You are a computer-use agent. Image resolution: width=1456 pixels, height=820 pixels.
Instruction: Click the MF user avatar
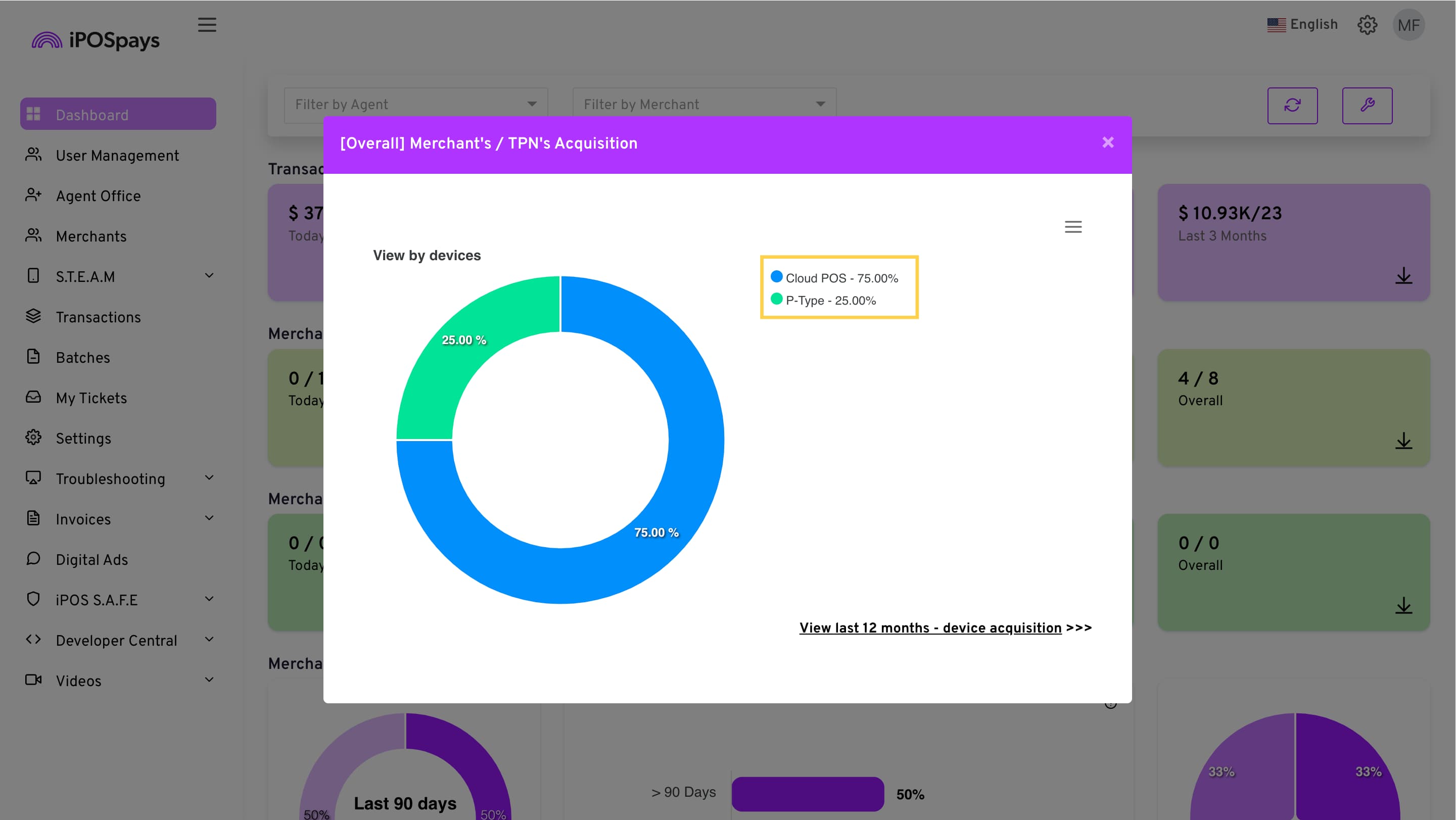1408,25
